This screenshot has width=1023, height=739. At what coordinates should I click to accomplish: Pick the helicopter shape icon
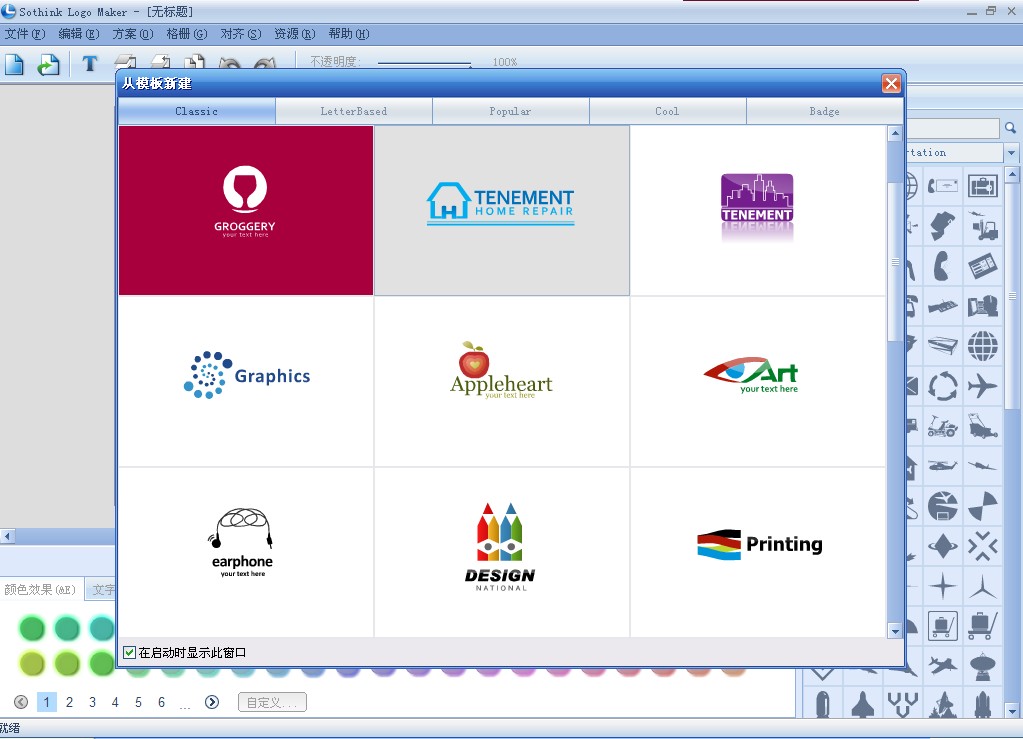[x=942, y=466]
